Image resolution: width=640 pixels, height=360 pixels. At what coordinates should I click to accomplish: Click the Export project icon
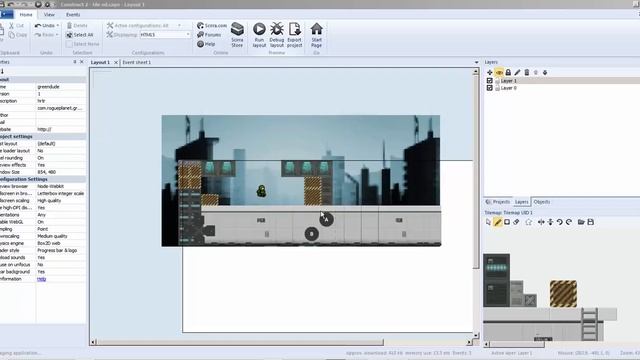294,29
